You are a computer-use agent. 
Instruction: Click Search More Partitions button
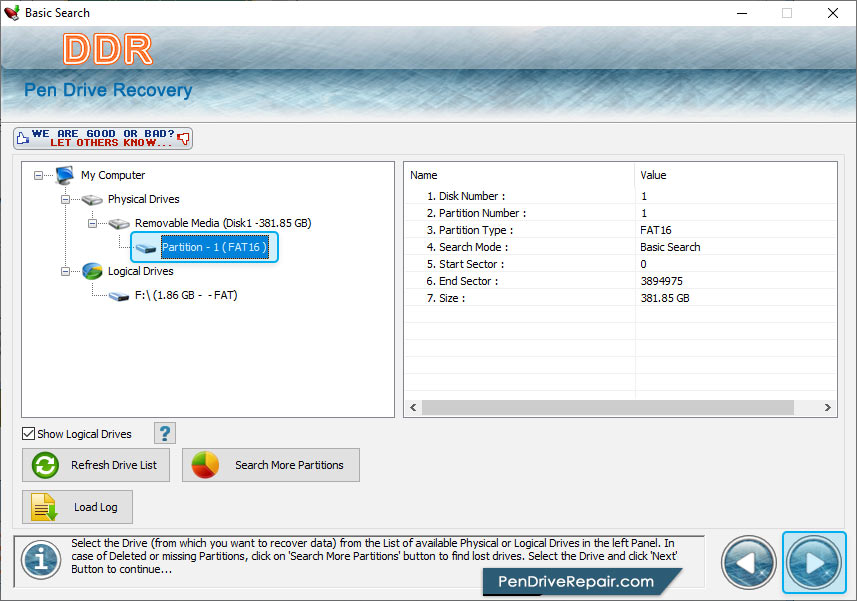tap(271, 465)
